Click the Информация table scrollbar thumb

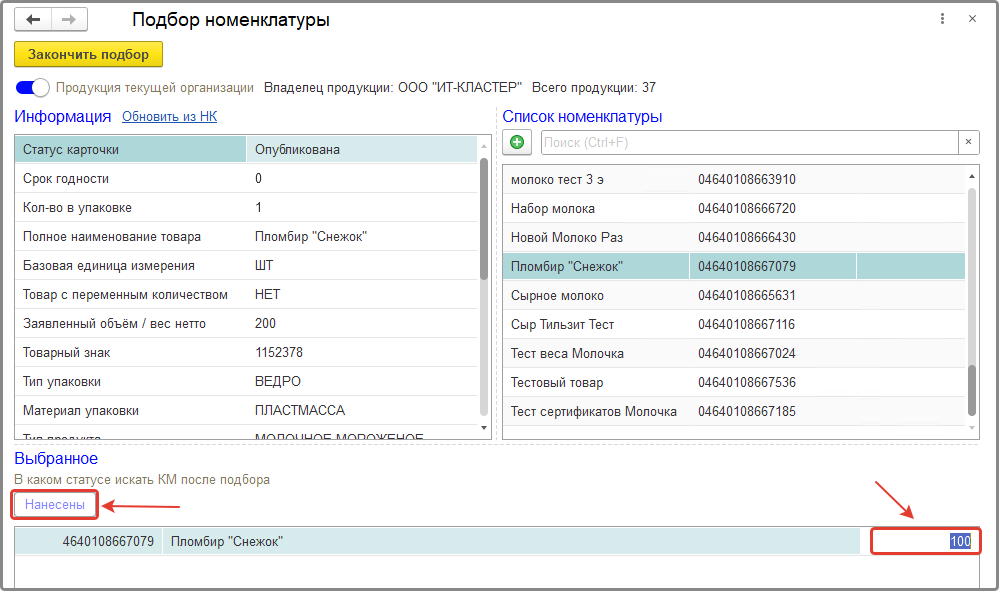pos(484,219)
